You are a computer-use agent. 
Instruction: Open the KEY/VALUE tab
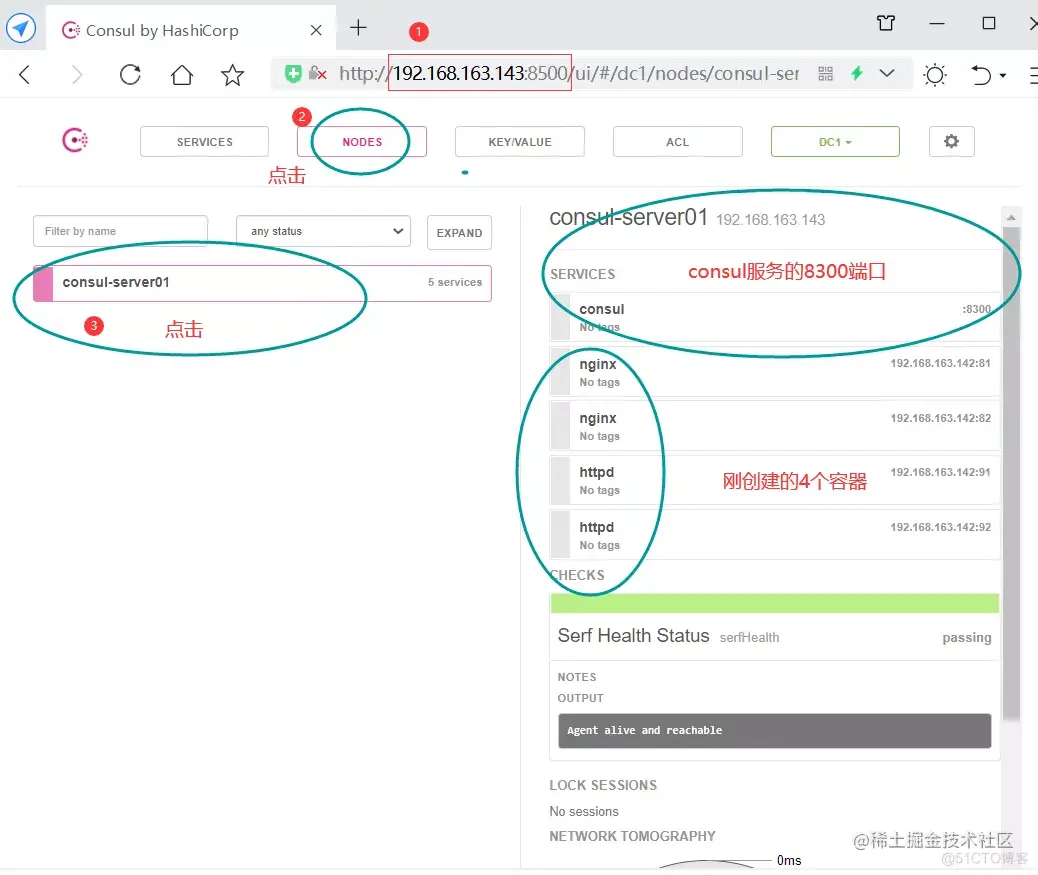pos(520,142)
